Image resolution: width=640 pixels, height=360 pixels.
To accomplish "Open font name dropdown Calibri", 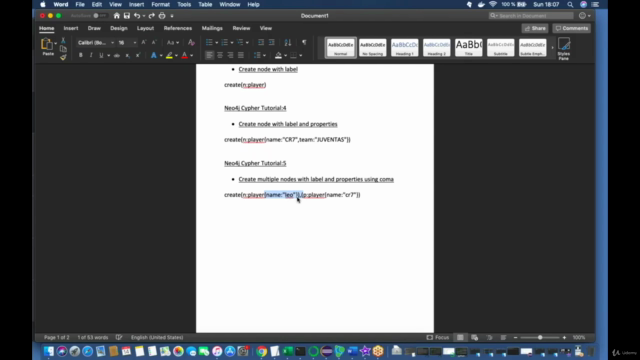I will tap(113, 42).
